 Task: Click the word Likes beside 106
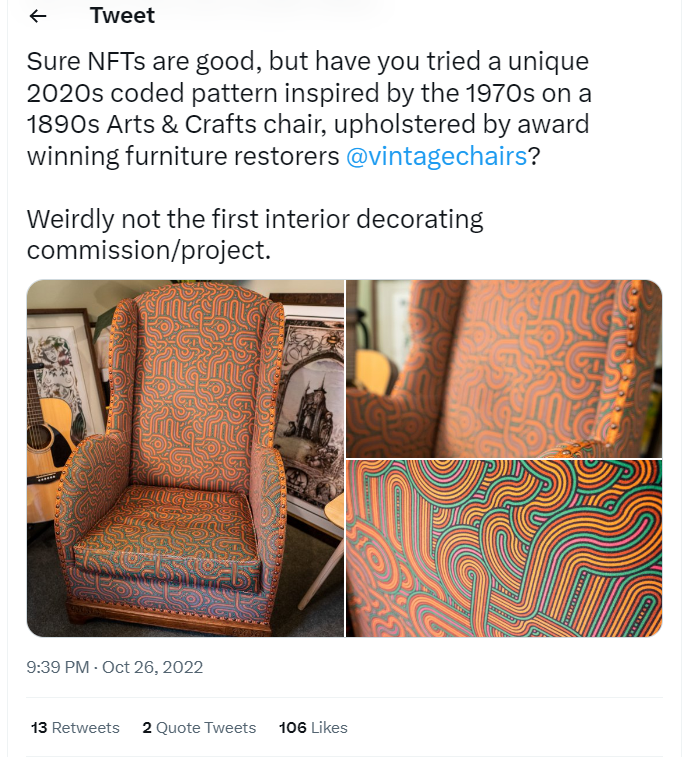click(329, 728)
